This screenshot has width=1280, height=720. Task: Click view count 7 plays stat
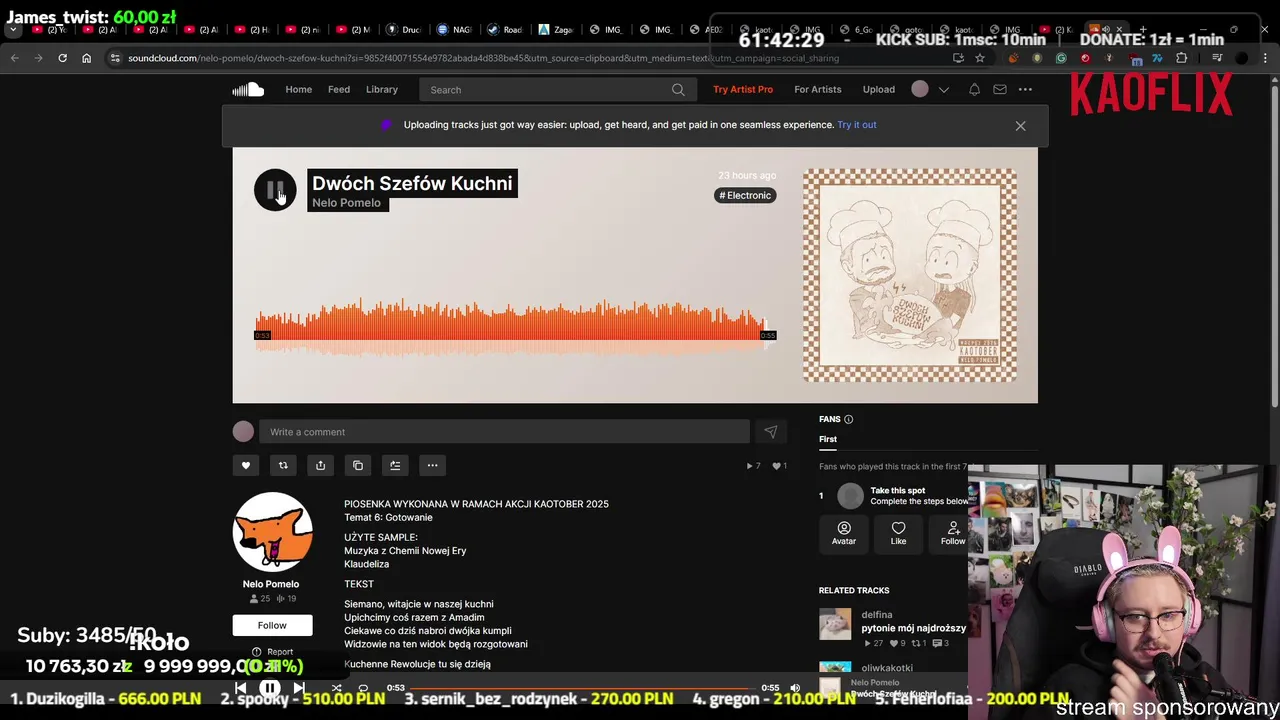click(x=754, y=466)
